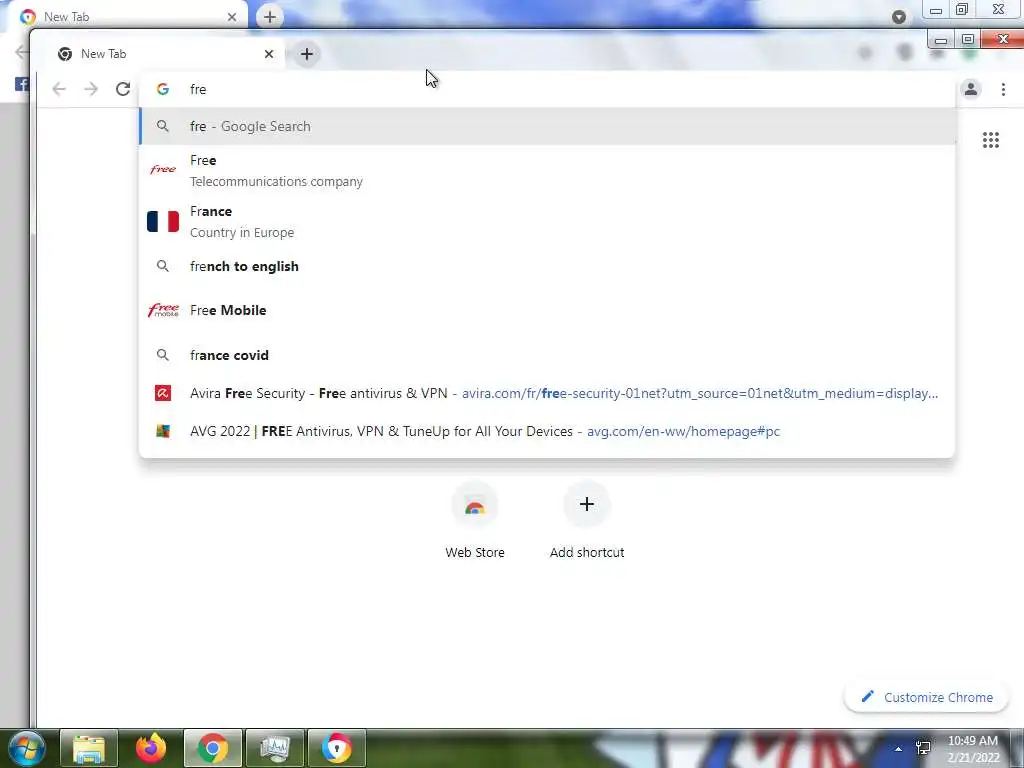Launch Firefox from the taskbar
The width and height of the screenshot is (1024, 768).
[x=151, y=748]
